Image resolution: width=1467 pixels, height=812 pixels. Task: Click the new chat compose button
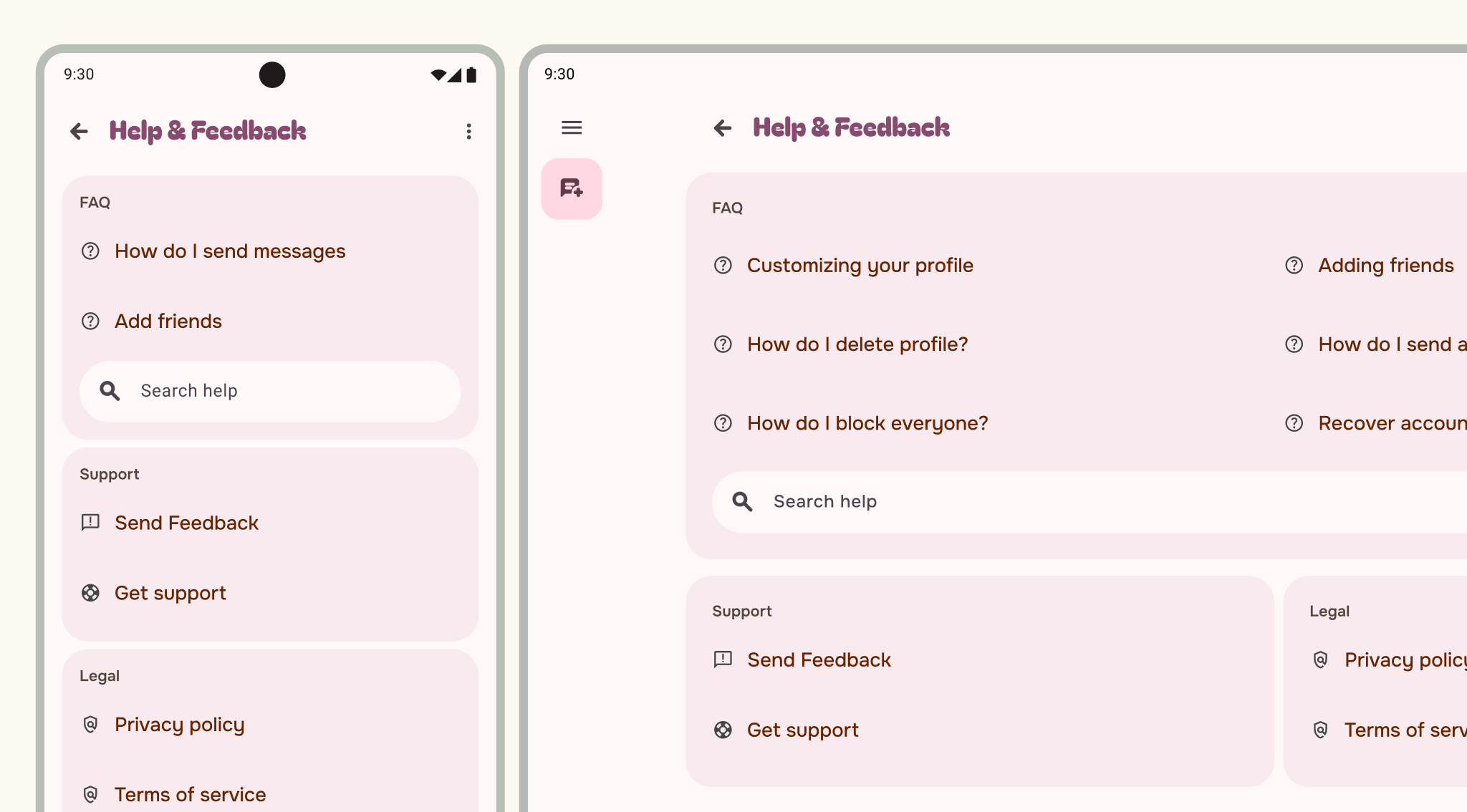click(572, 189)
